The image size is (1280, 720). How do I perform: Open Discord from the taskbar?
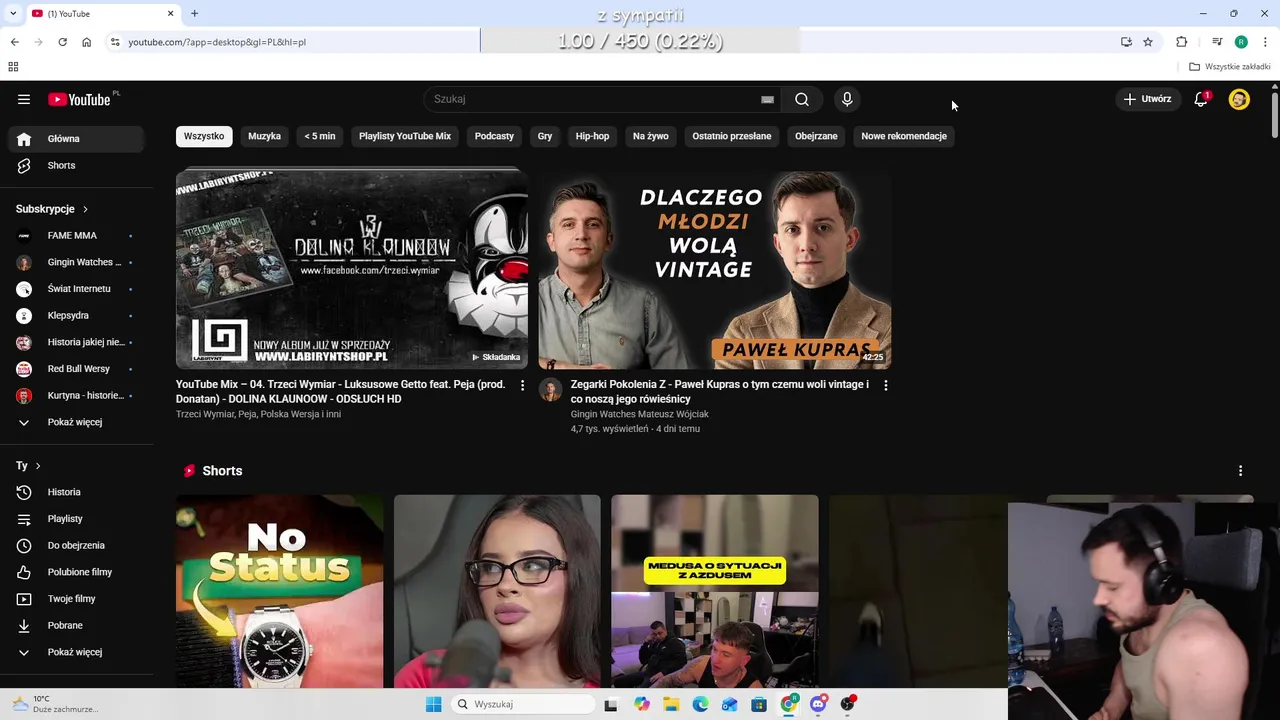coord(818,704)
